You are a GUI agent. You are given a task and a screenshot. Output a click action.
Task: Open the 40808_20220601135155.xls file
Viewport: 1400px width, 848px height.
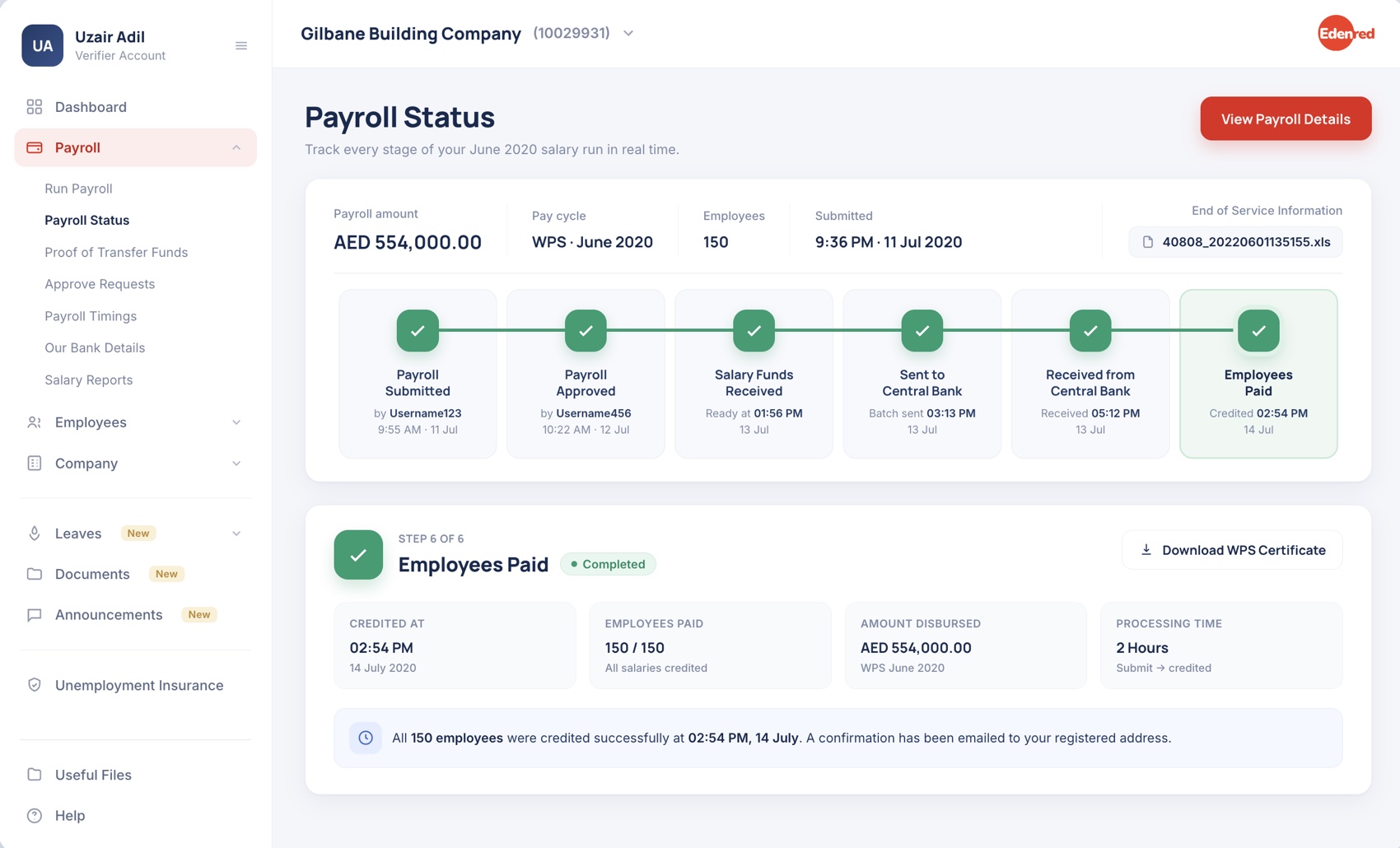click(x=1235, y=242)
